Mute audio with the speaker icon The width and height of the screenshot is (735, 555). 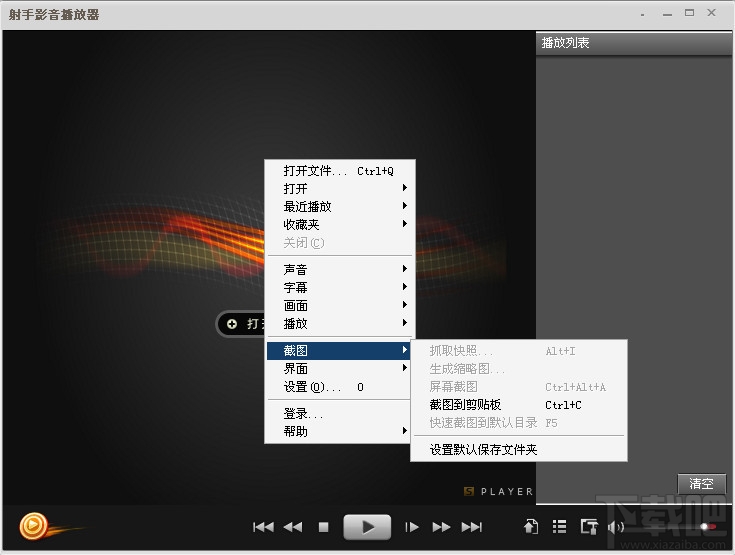tap(615, 527)
